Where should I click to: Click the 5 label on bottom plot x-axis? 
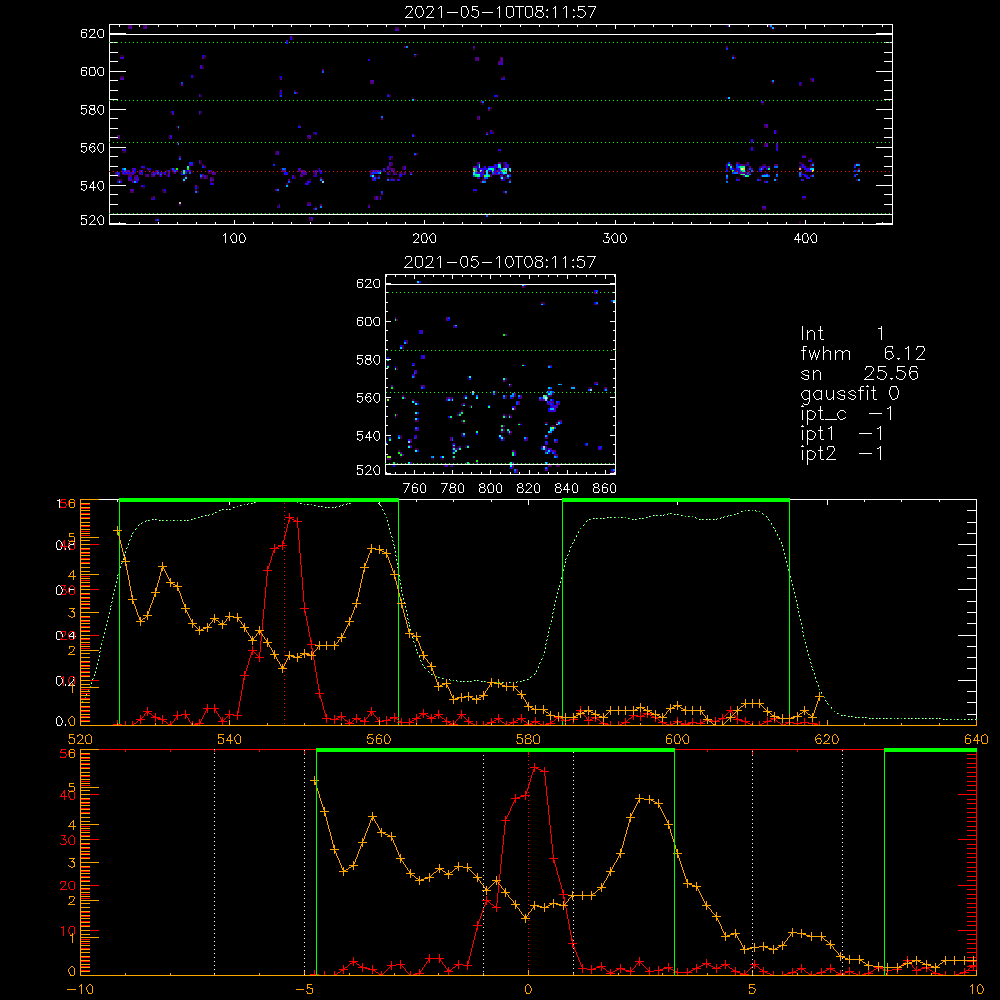click(x=753, y=990)
